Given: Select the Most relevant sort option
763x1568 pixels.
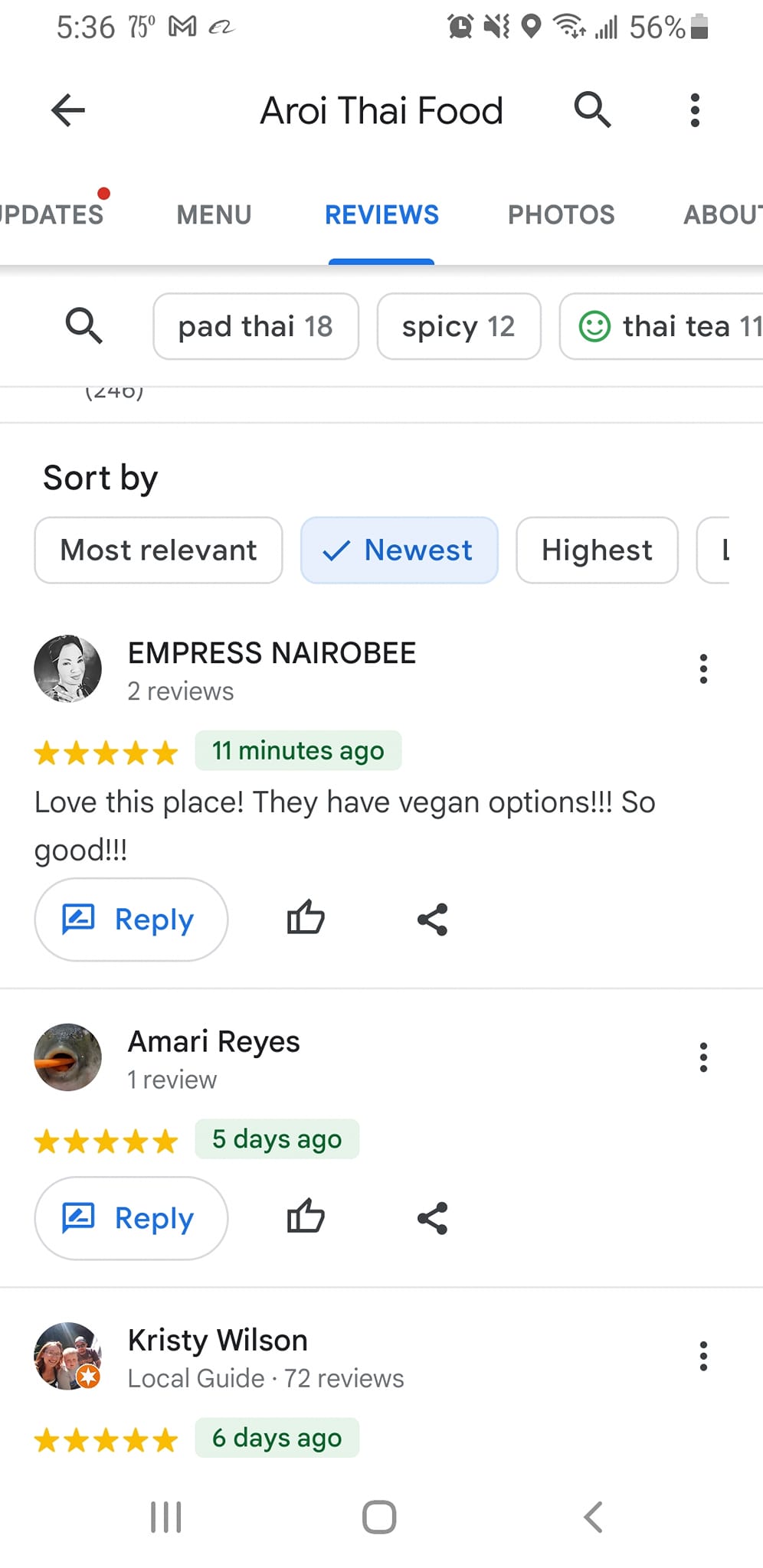Looking at the screenshot, I should pos(159,550).
